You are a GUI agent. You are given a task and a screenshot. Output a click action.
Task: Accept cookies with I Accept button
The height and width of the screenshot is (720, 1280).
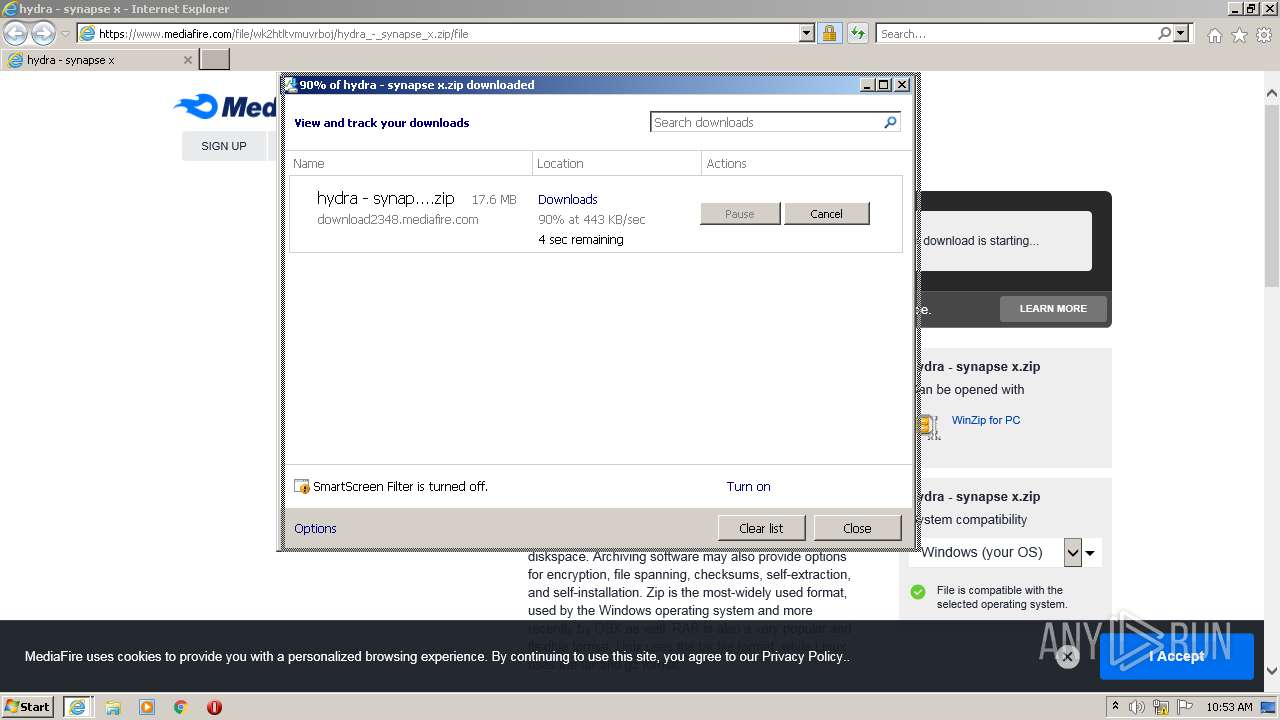(x=1177, y=656)
